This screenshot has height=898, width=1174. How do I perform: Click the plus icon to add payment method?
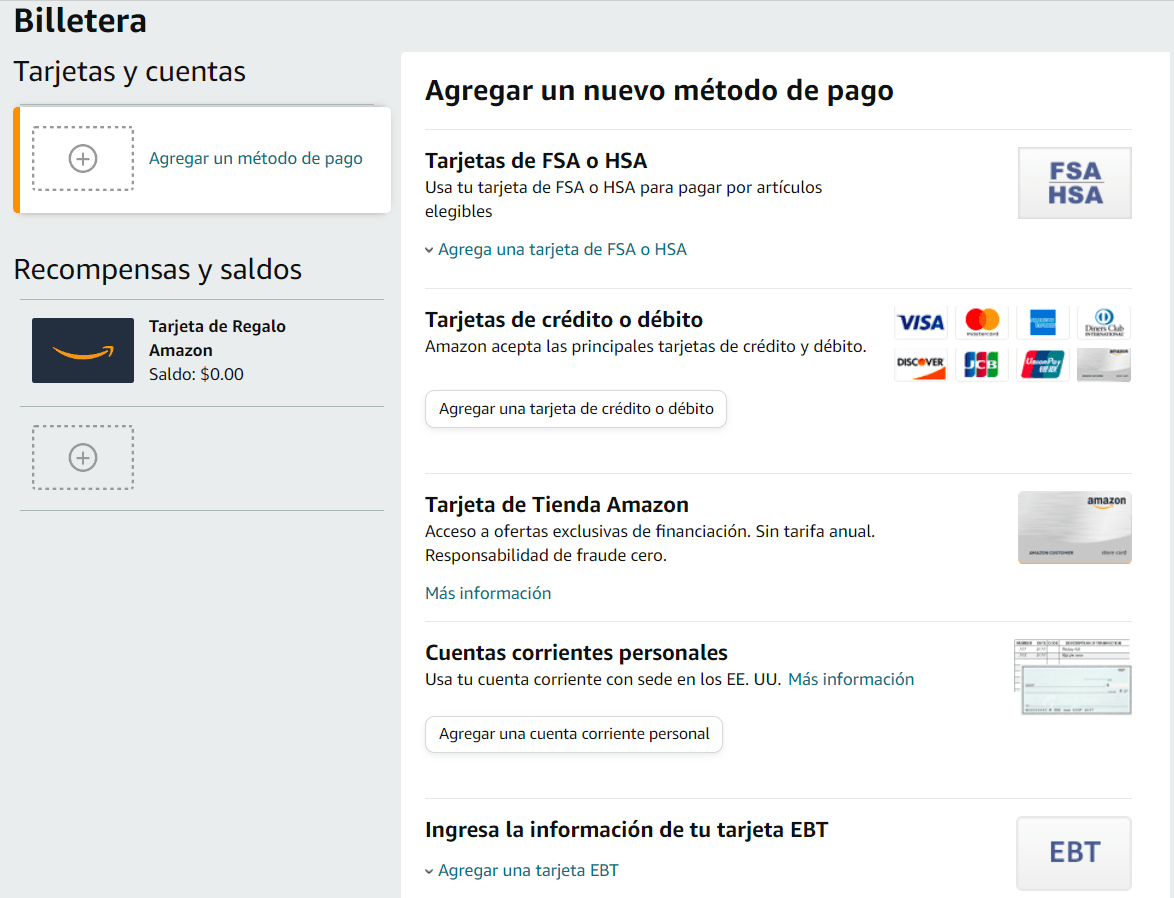click(x=83, y=158)
